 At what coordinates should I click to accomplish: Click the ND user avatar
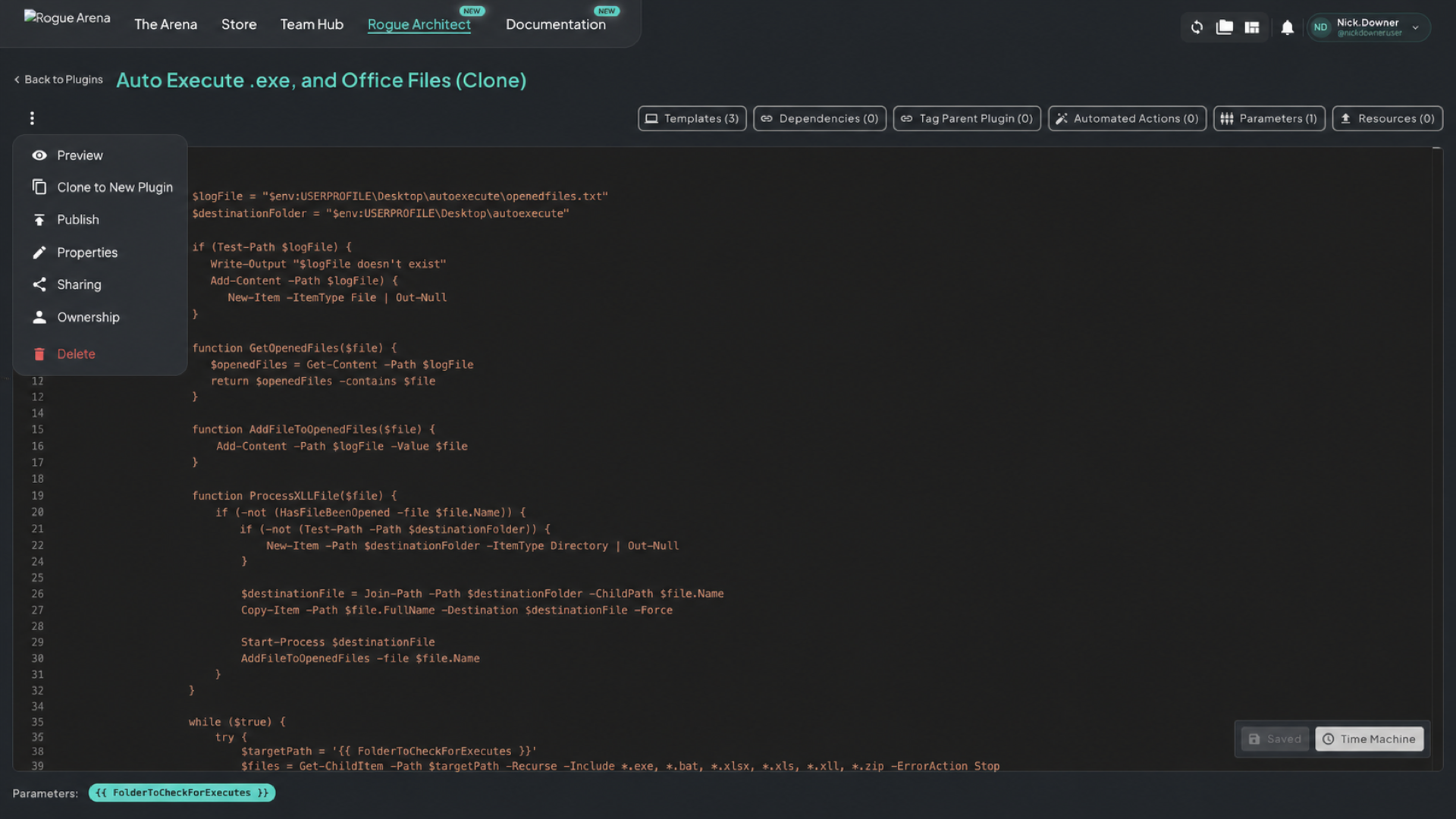pyautogui.click(x=1320, y=27)
